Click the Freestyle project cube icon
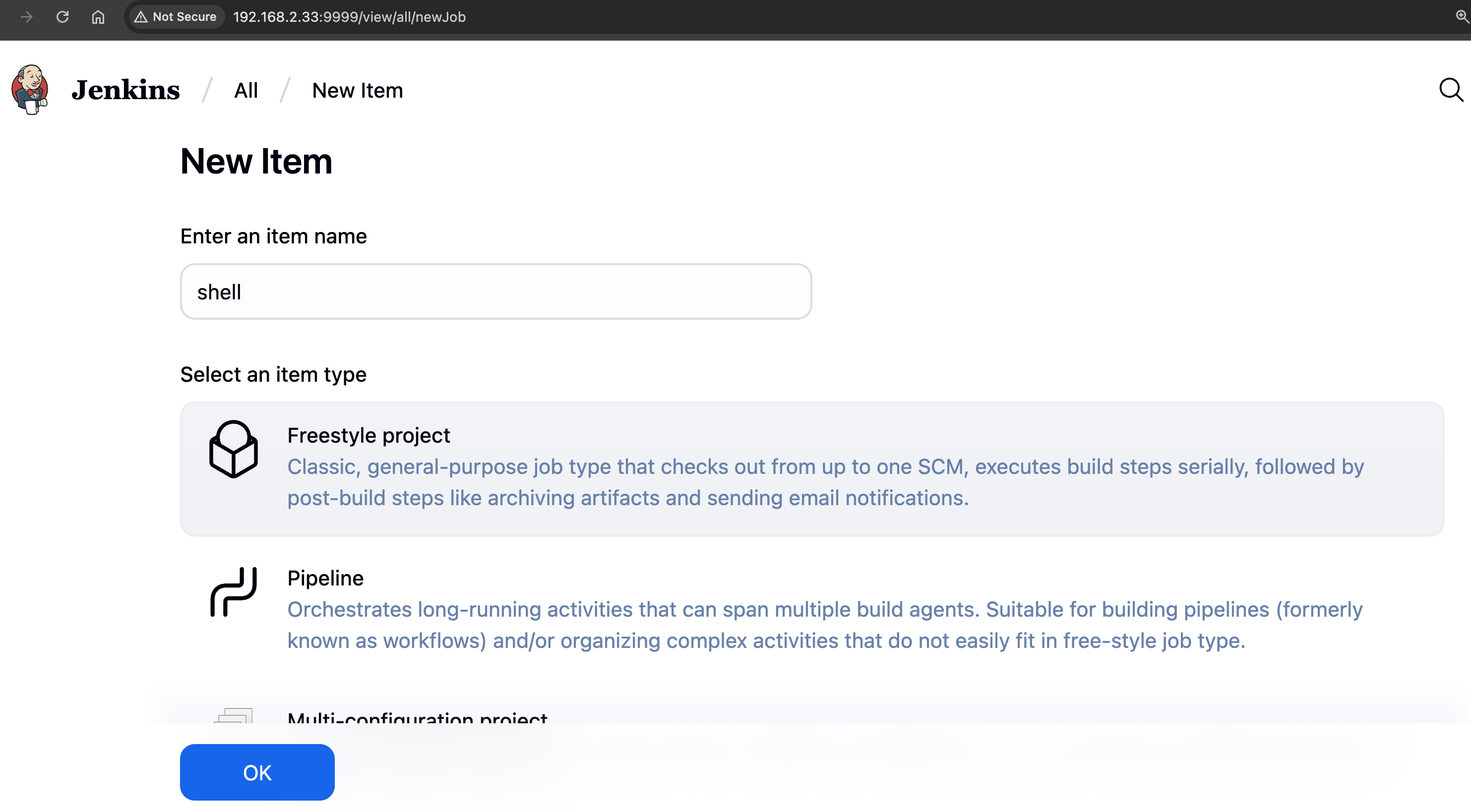 click(x=233, y=449)
